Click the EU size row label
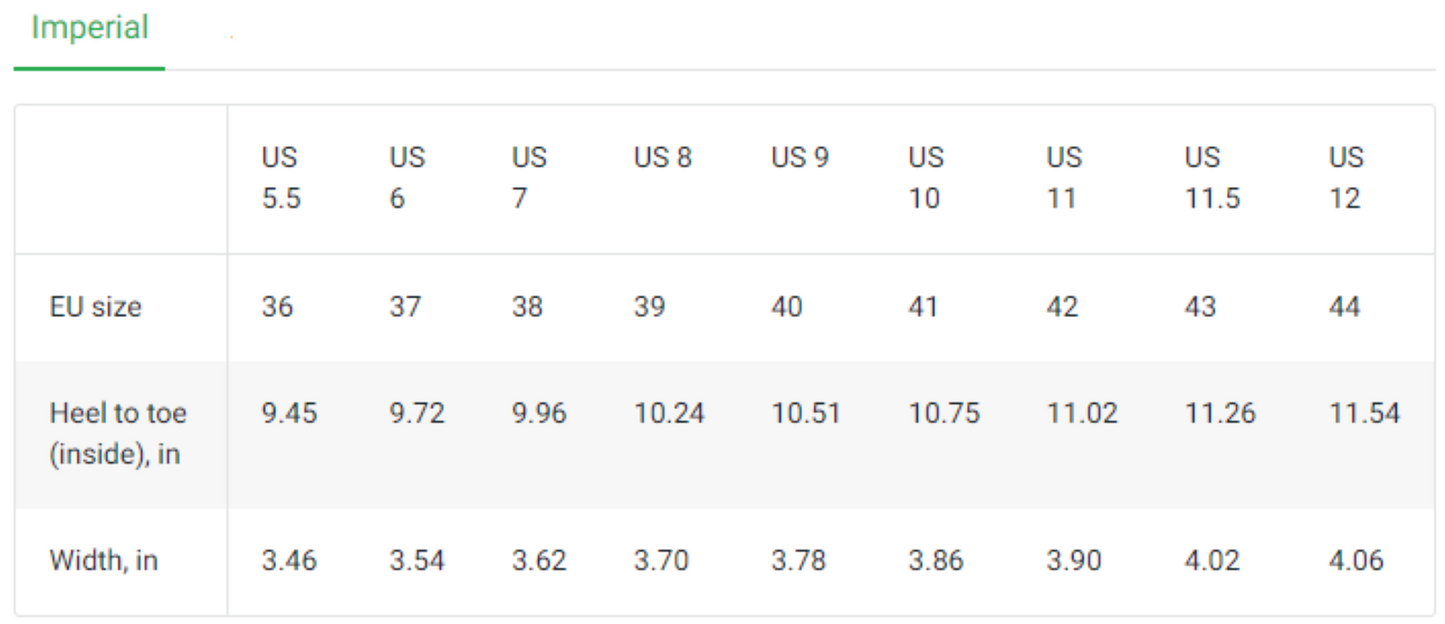Viewport: 1445px width, 624px height. coord(94,307)
